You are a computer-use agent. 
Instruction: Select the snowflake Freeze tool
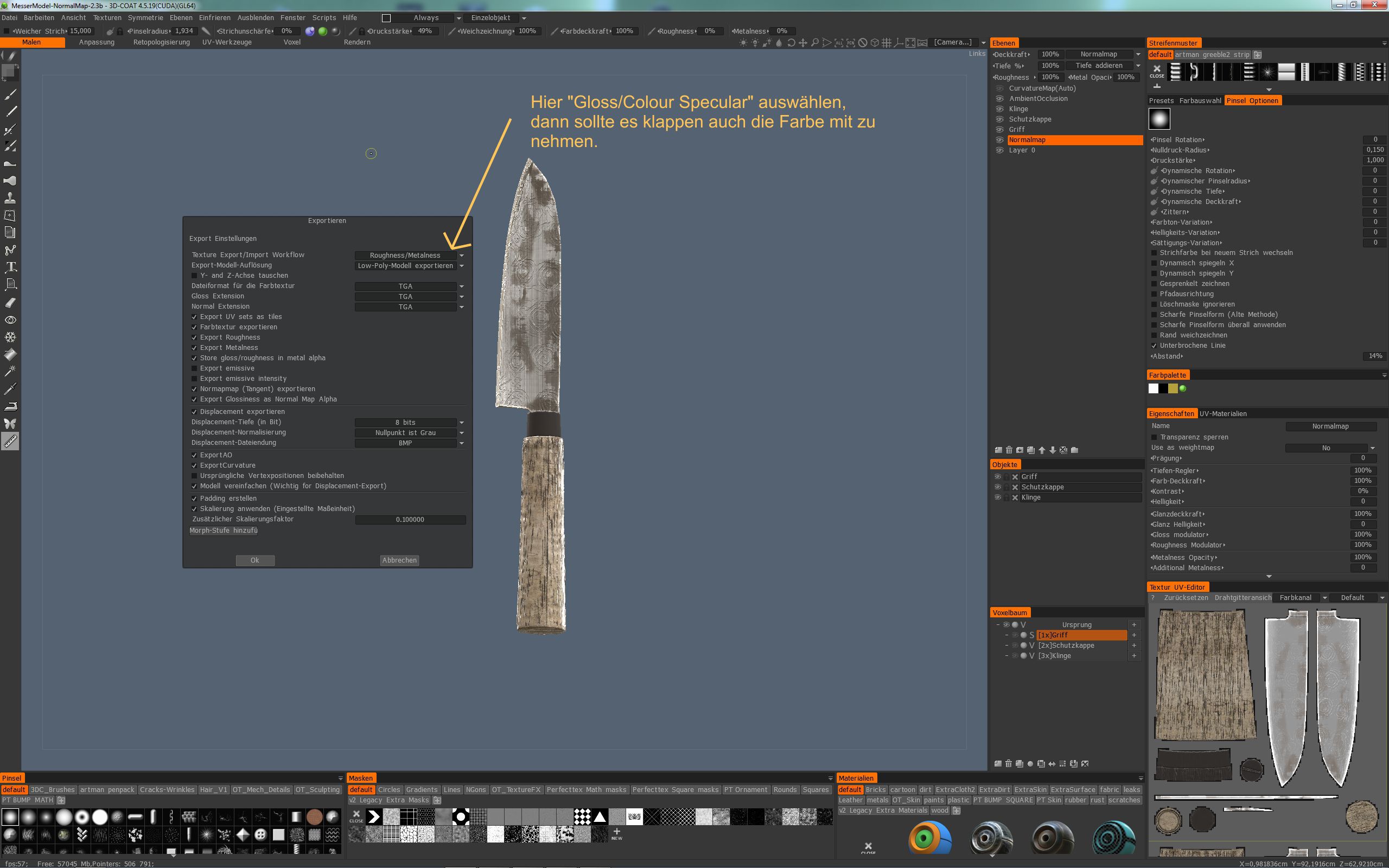[x=10, y=337]
